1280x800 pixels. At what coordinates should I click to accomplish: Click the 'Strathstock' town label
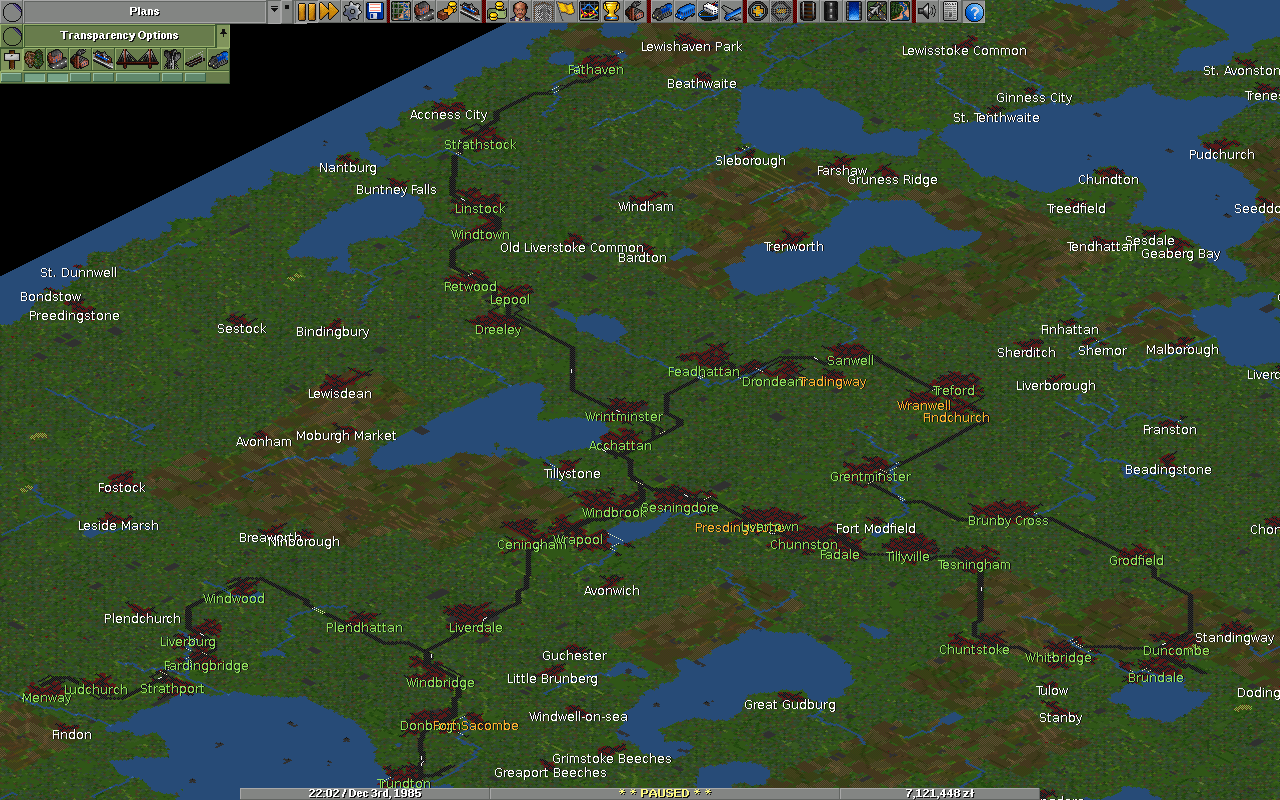pyautogui.click(x=480, y=145)
